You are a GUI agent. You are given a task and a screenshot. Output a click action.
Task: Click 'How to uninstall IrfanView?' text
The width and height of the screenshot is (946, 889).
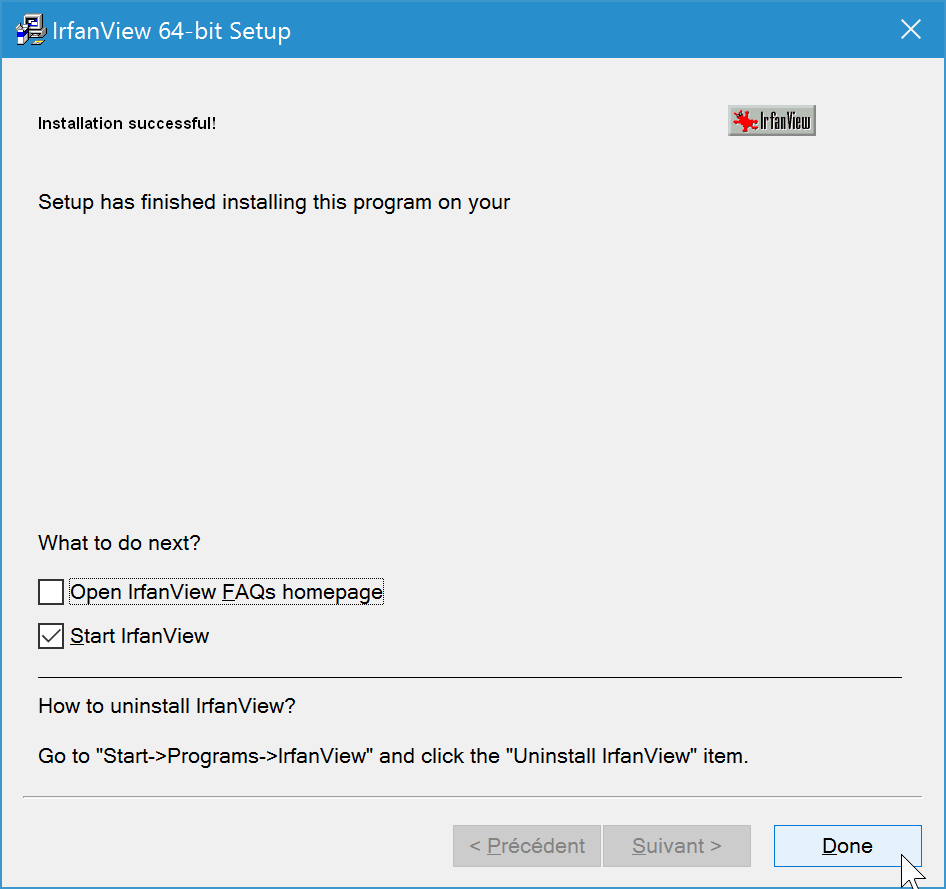[x=167, y=706]
